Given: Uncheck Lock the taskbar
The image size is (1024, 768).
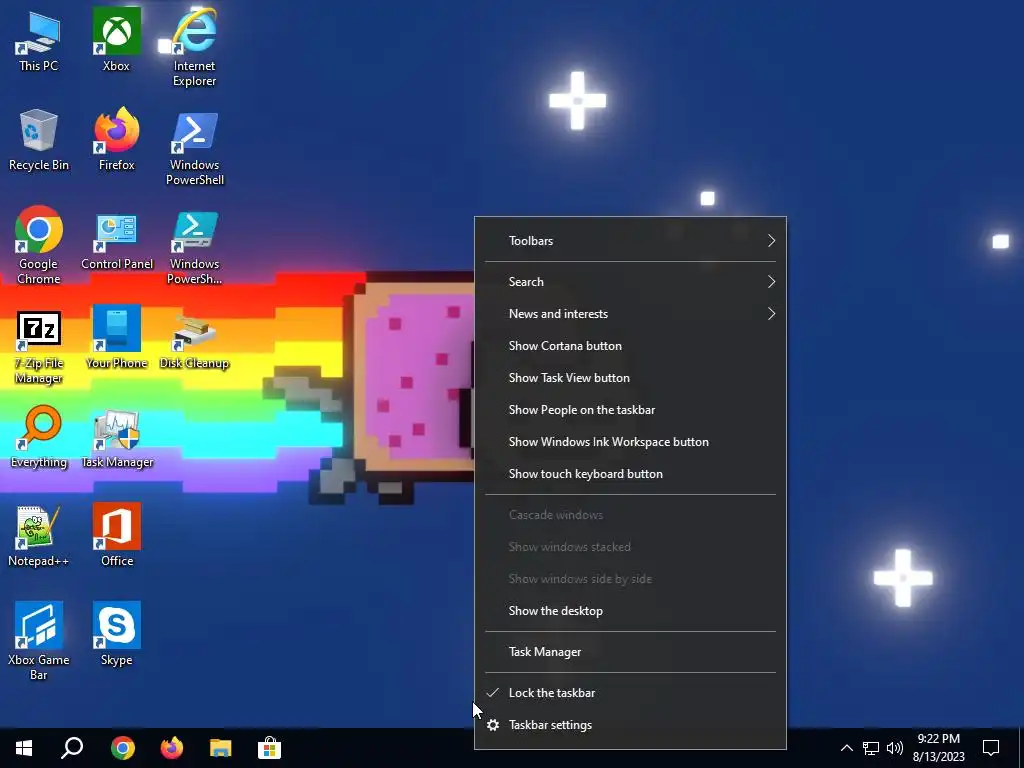Looking at the screenshot, I should click(x=630, y=693).
